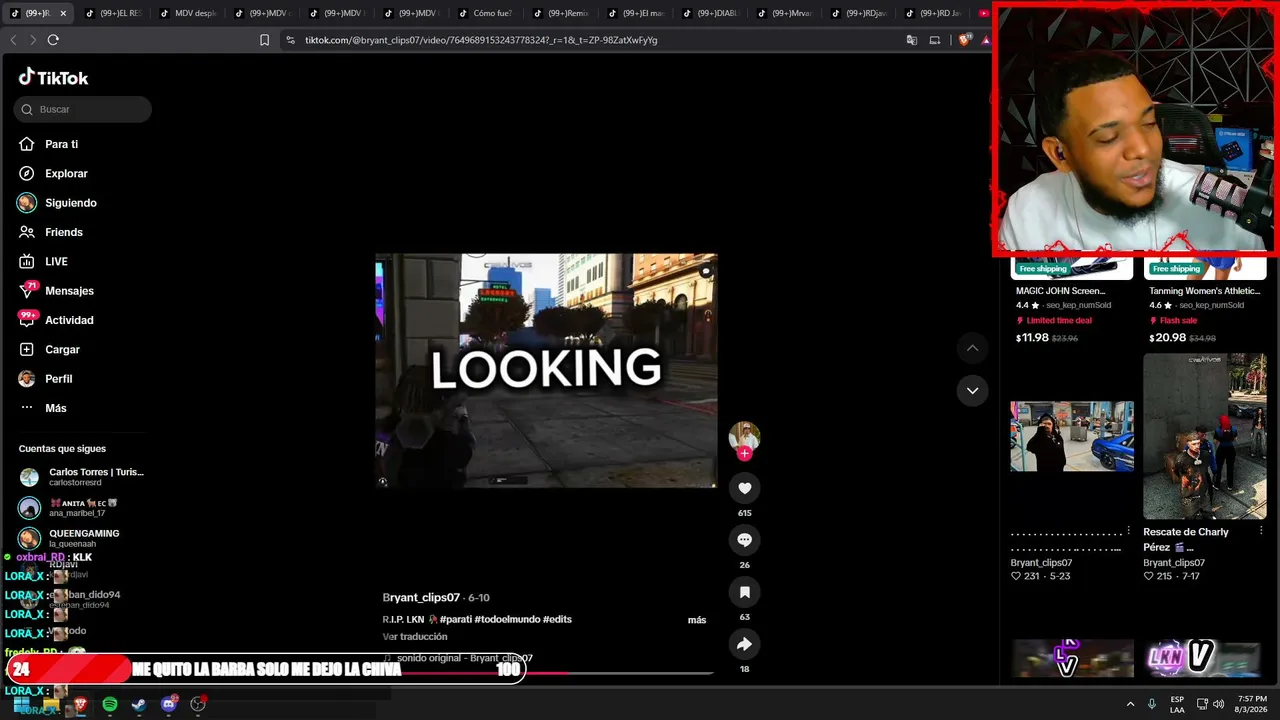Screen dimensions: 1280x720
Task: Click the translate page icon
Action: point(911,40)
